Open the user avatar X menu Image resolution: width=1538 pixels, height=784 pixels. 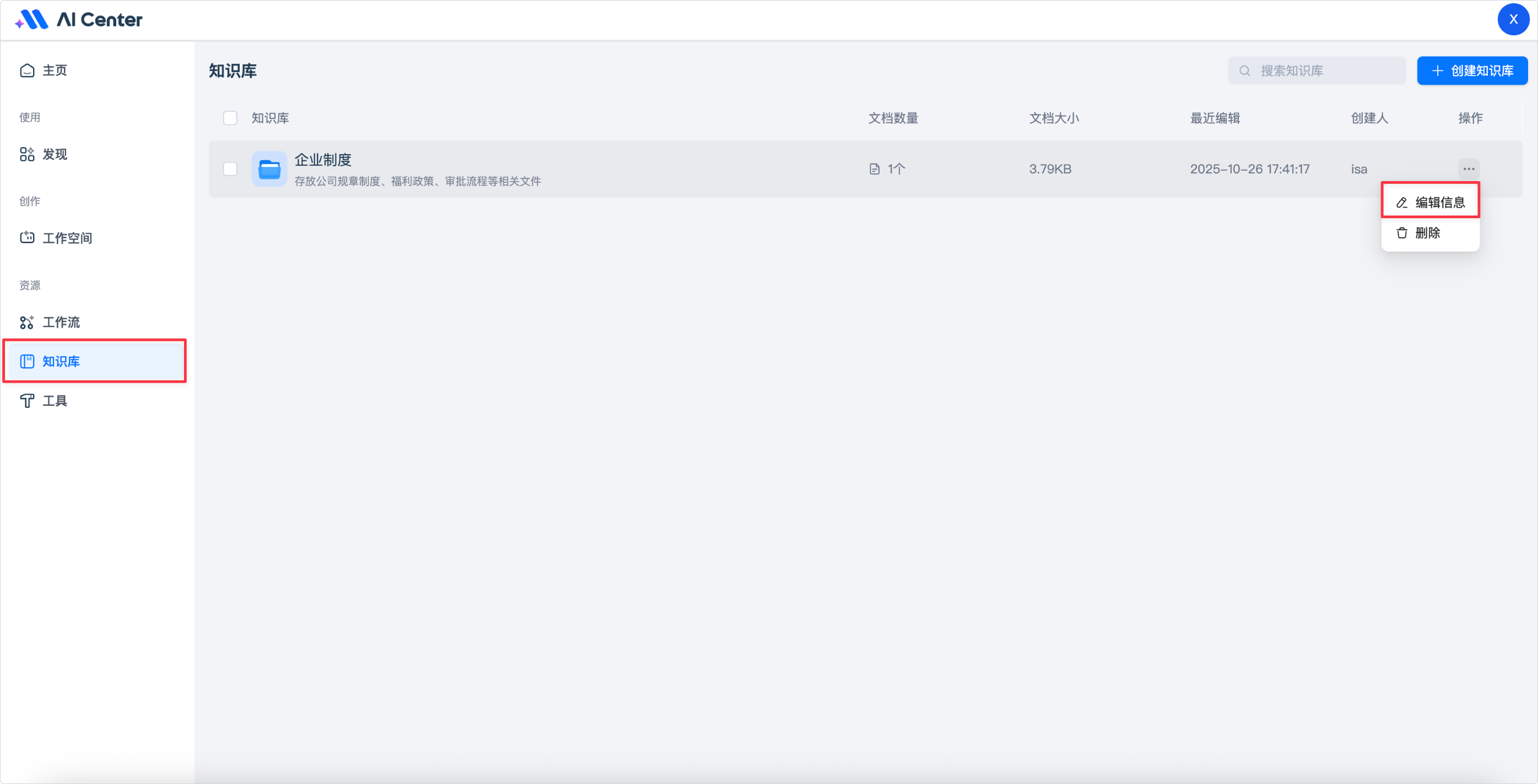[1513, 20]
